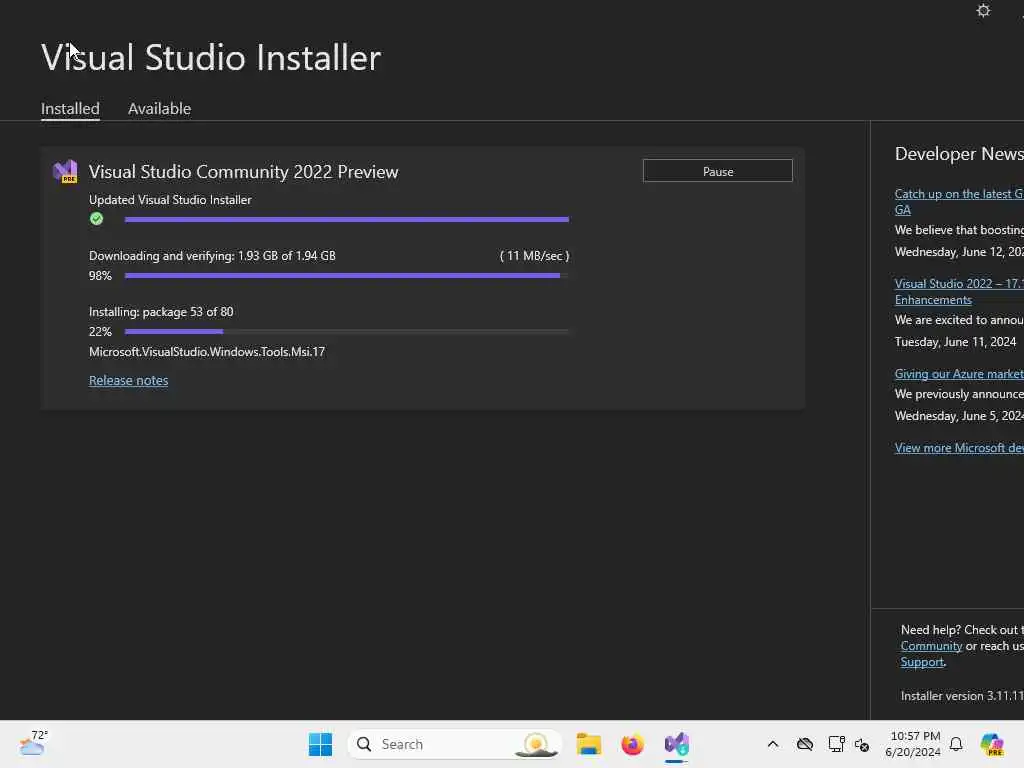Image resolution: width=1024 pixels, height=768 pixels.
Task: Click the 'Updated Visual Studio Installer' status text
Action: pyautogui.click(x=170, y=199)
